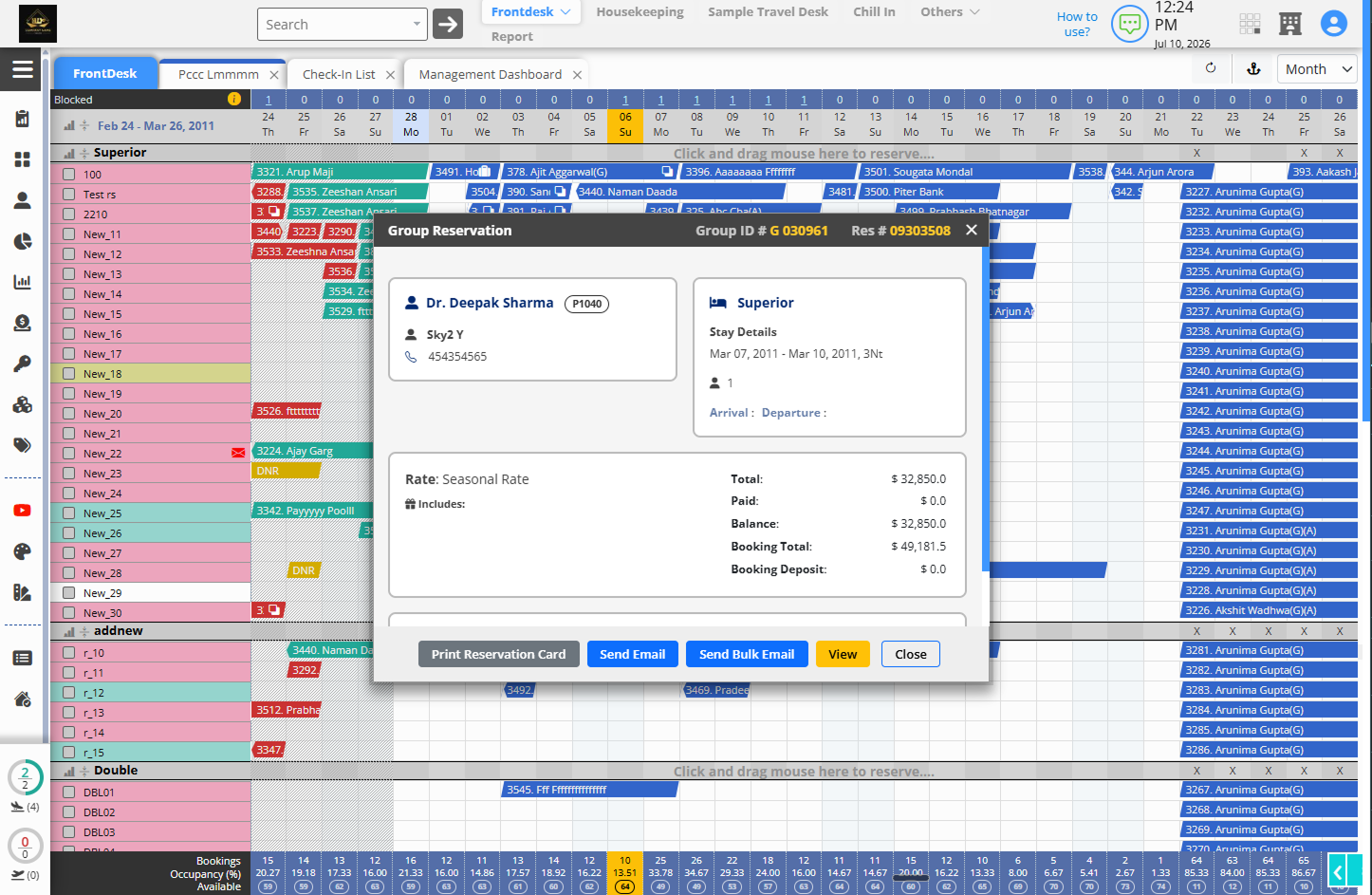Open the apps grid icon in header
This screenshot has width=1372, height=895.
1251,24
